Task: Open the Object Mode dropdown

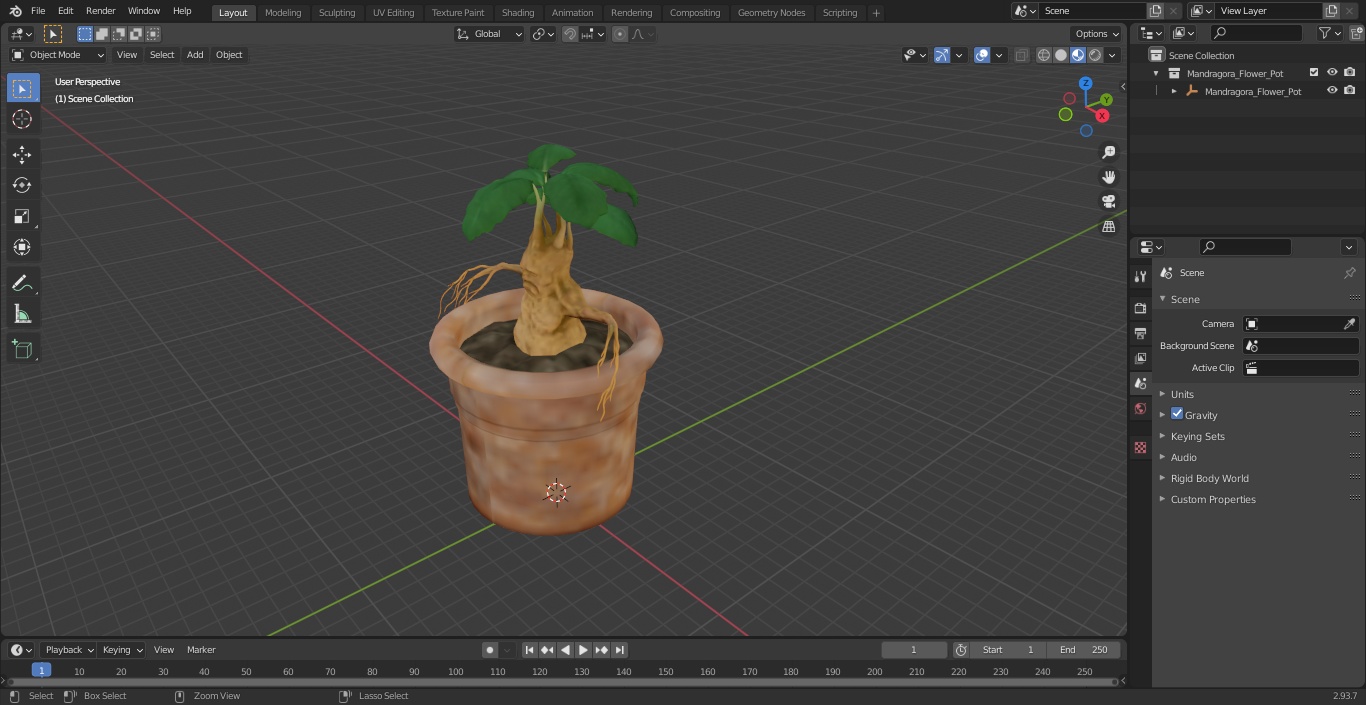Action: [x=58, y=55]
